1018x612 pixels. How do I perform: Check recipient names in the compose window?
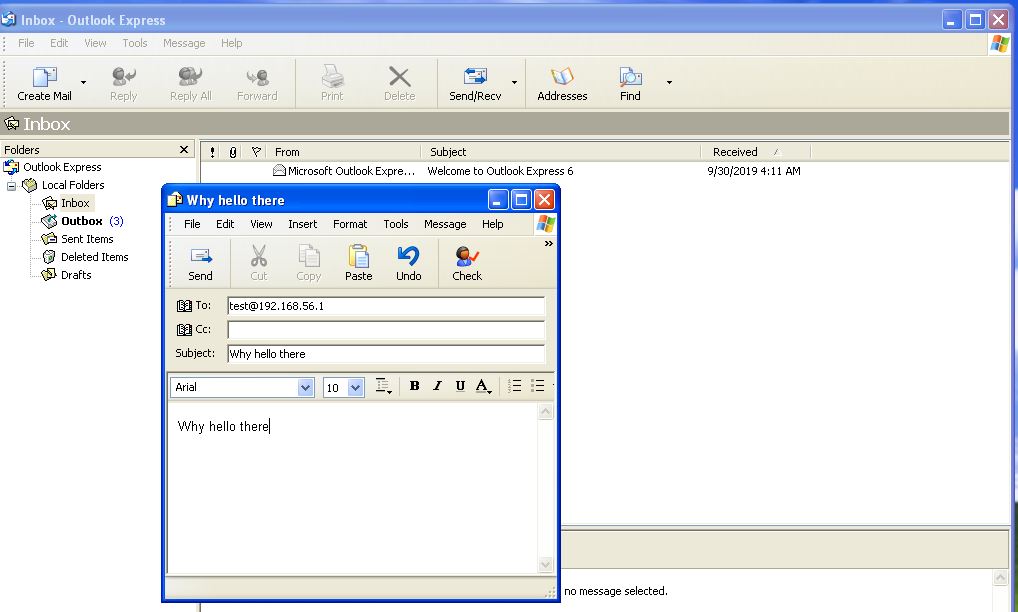click(x=467, y=263)
